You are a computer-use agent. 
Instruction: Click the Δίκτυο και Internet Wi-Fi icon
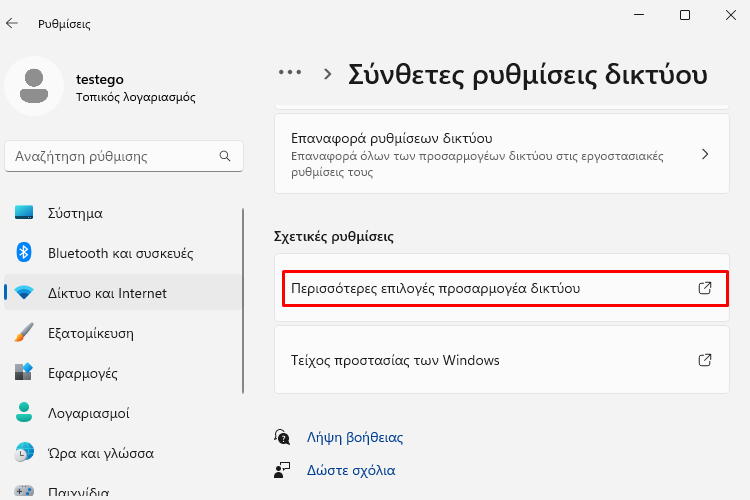(24, 292)
